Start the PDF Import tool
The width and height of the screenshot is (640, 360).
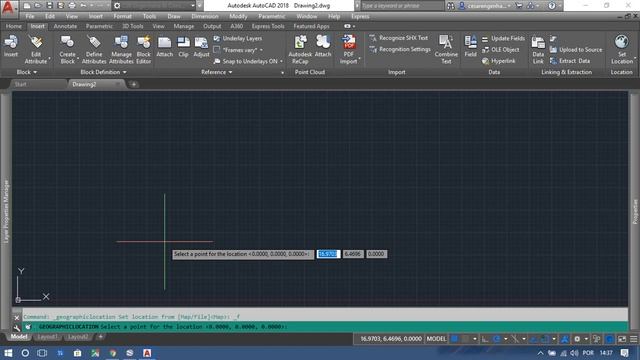(349, 49)
